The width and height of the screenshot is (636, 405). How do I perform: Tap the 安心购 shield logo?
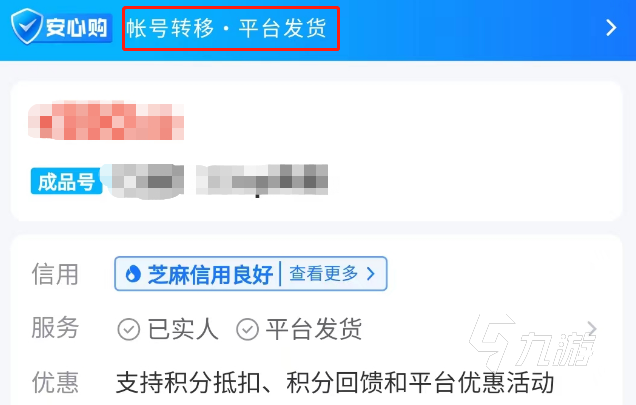(61, 27)
